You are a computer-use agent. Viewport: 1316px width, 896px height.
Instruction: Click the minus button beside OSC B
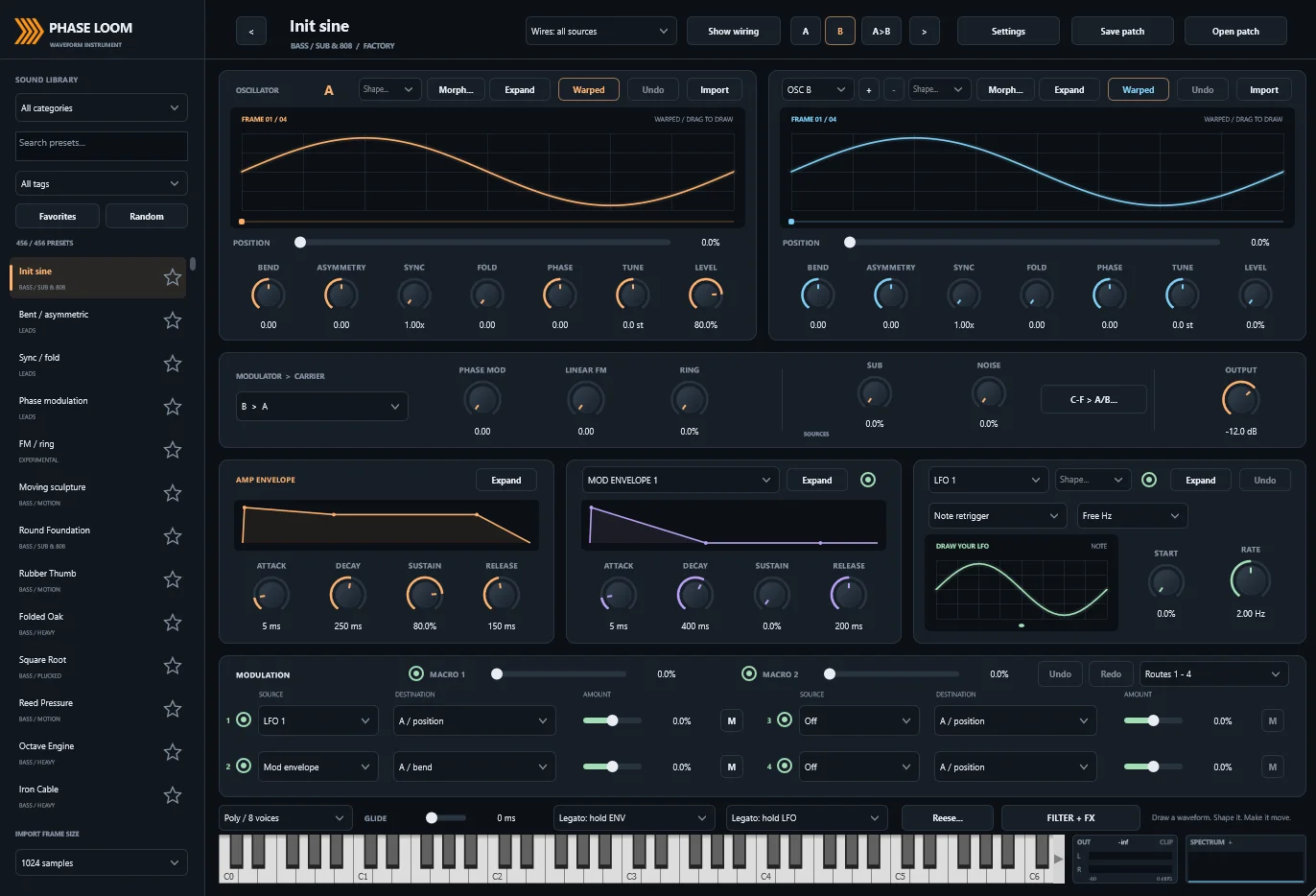[x=894, y=90]
